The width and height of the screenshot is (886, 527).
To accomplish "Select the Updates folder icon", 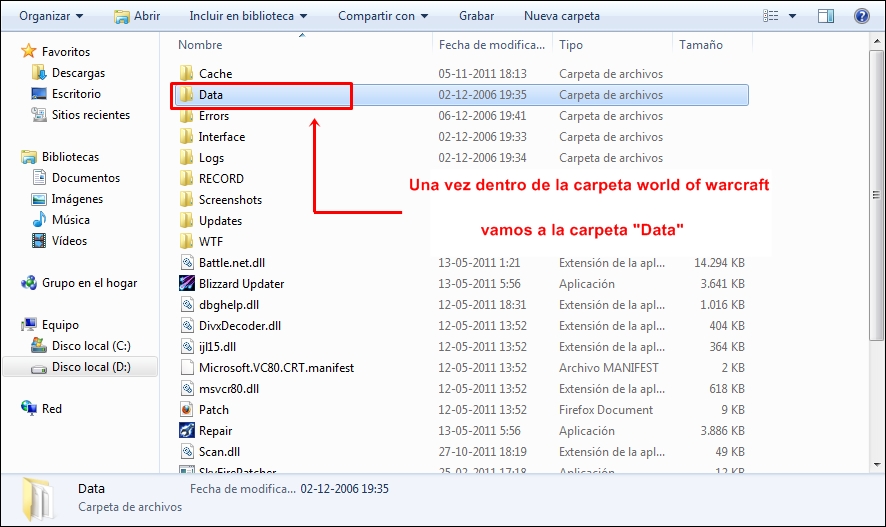I will coord(186,220).
